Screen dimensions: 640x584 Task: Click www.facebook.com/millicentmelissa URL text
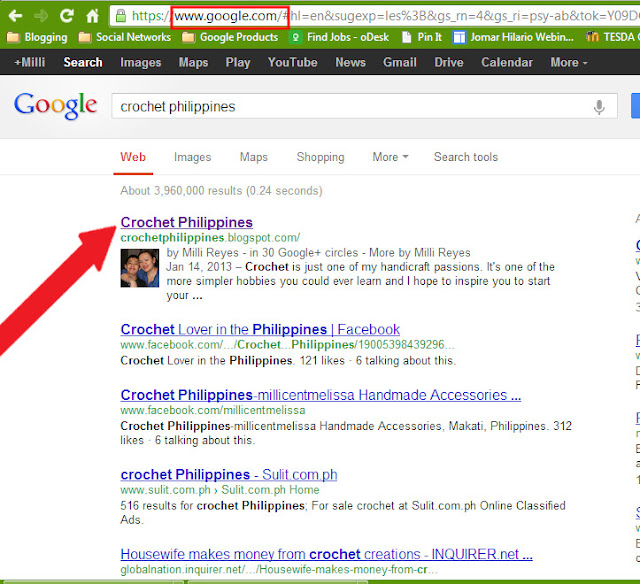point(213,410)
